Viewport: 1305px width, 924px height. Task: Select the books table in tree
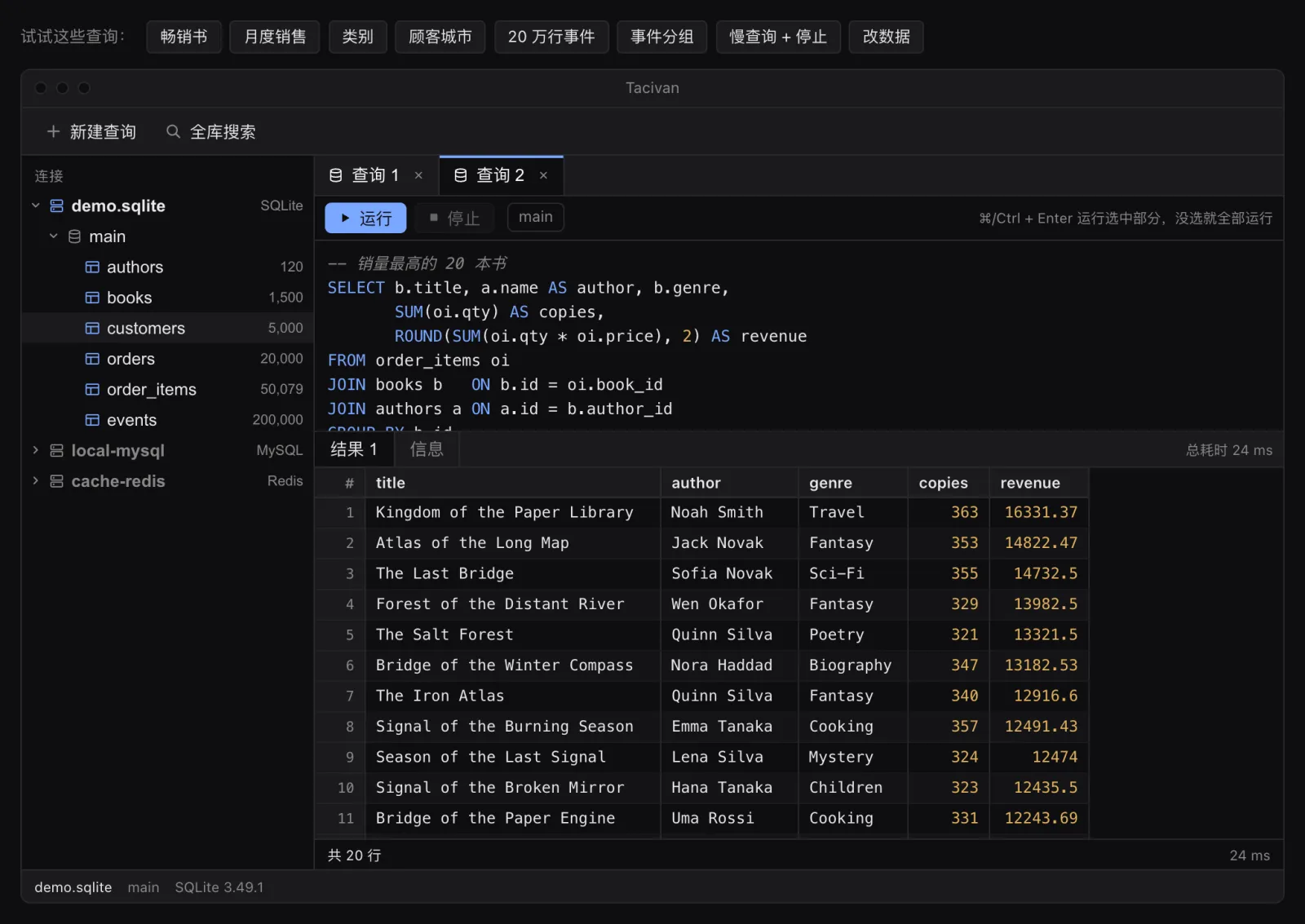click(x=167, y=298)
